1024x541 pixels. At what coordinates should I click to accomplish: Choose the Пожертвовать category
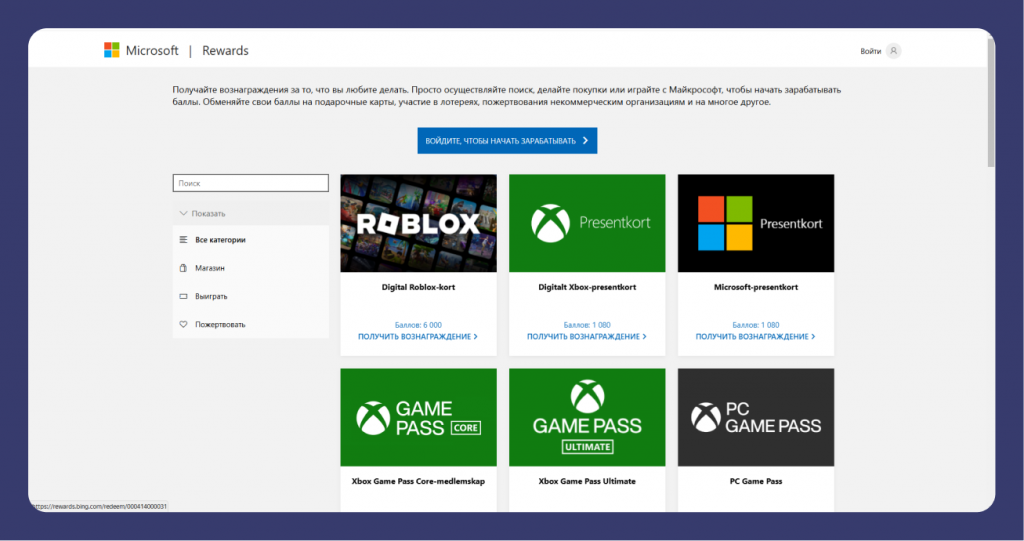[220, 324]
